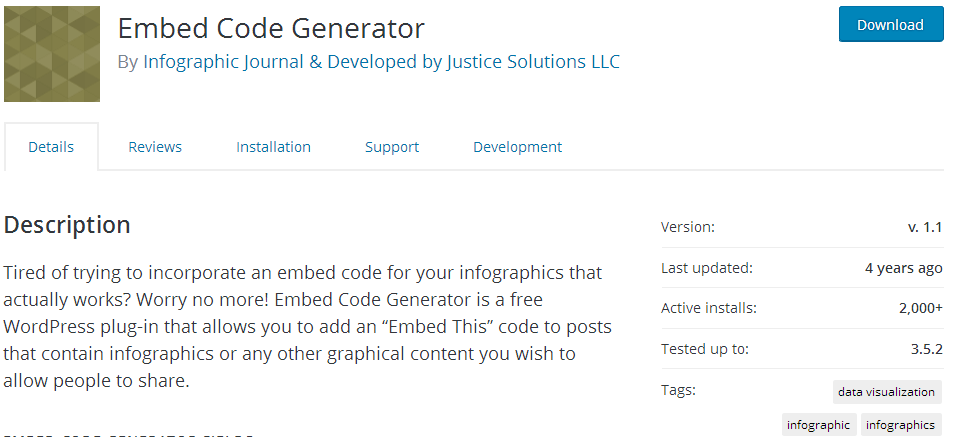Switch to the Reviews tab

click(x=155, y=147)
